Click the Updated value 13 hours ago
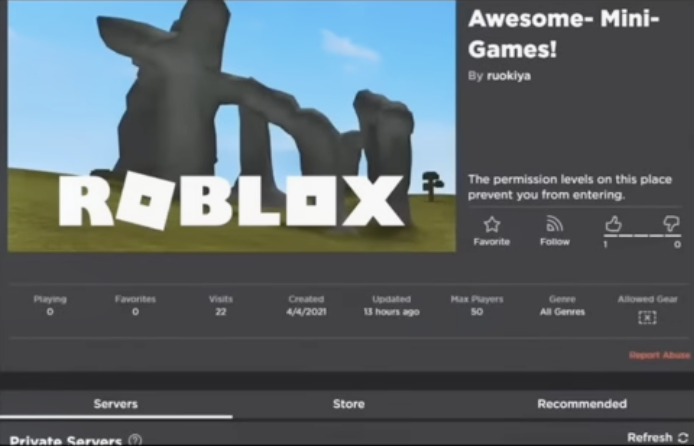Screen dimensions: 694x446 391,312
